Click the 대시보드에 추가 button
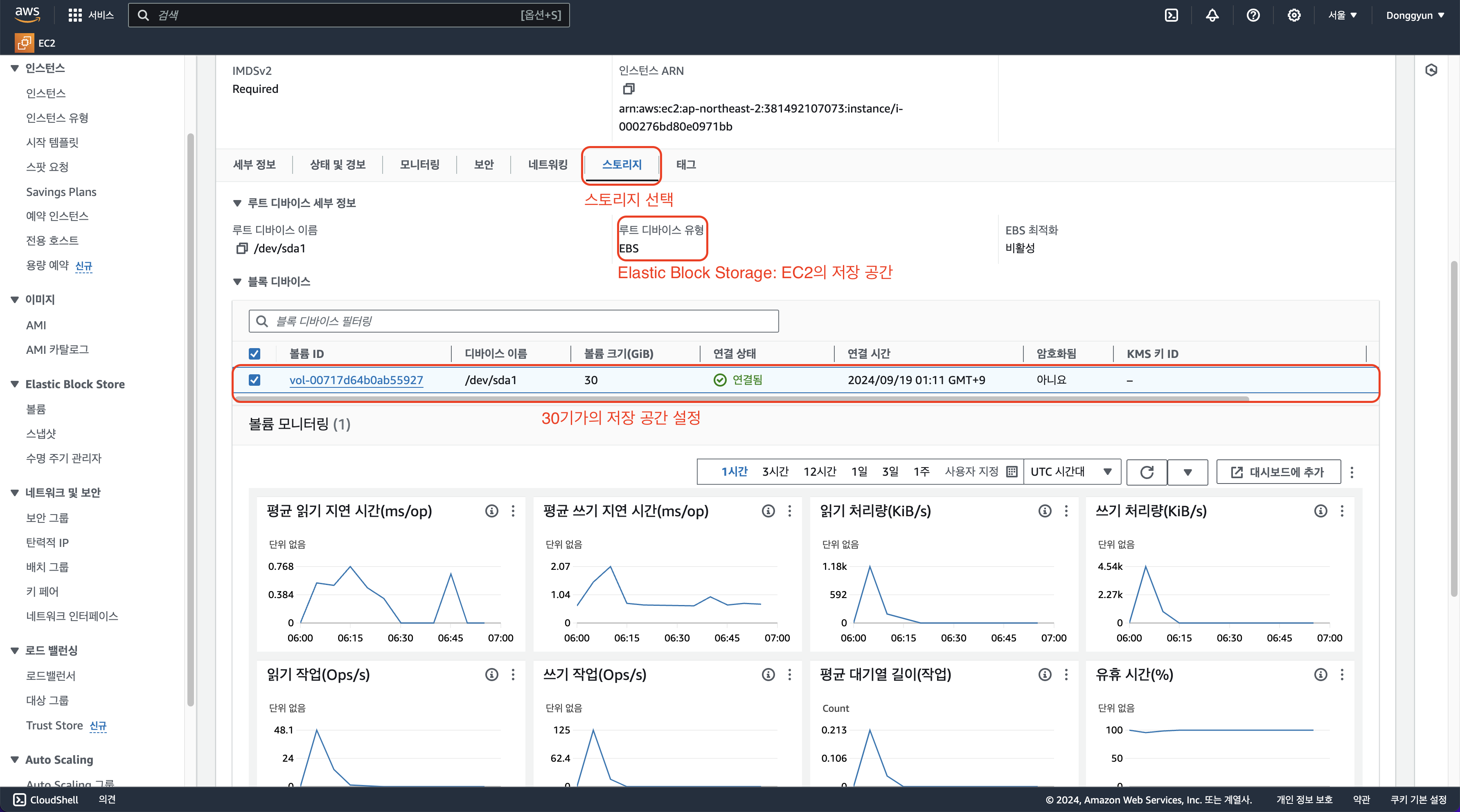1460x812 pixels. click(x=1278, y=472)
